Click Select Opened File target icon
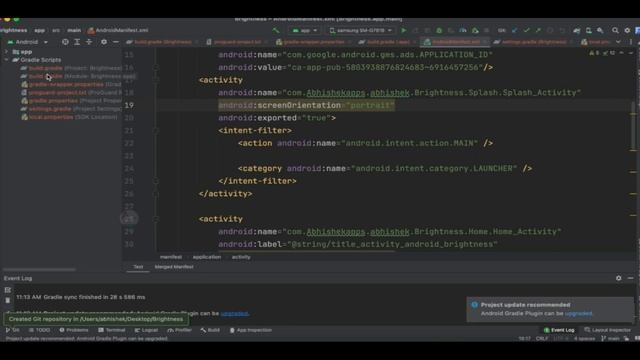Viewport: 640px width, 360px height. (65, 42)
